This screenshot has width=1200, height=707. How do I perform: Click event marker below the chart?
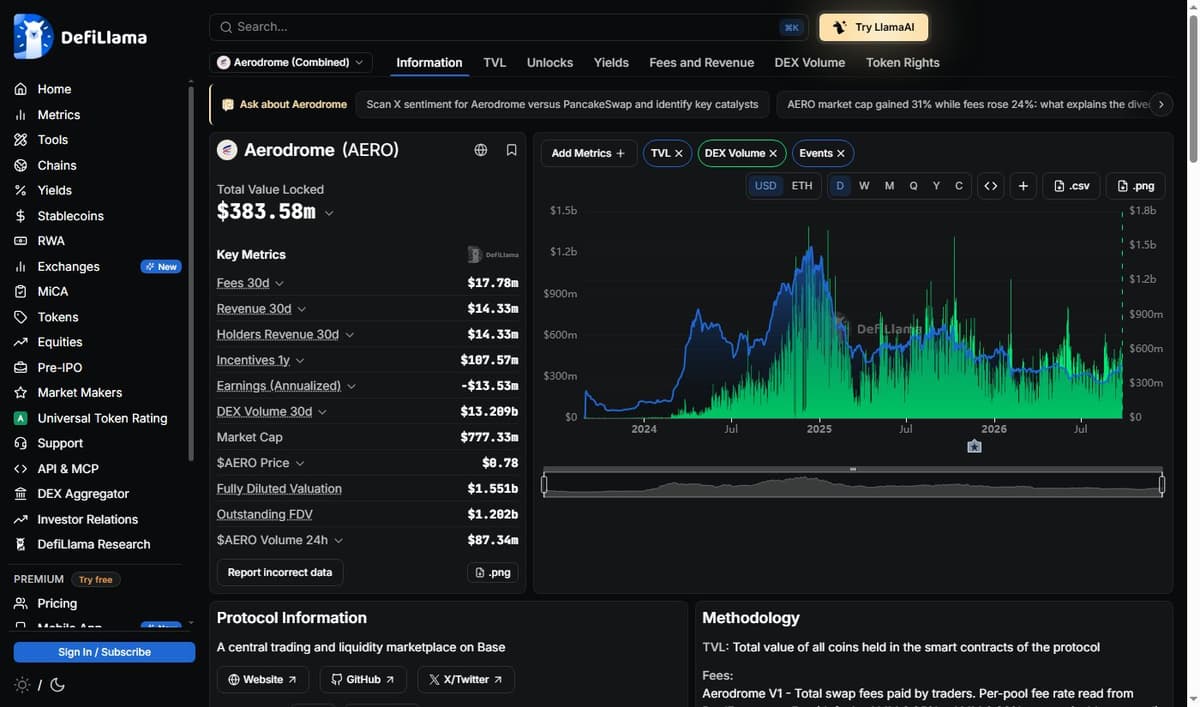pos(974,446)
